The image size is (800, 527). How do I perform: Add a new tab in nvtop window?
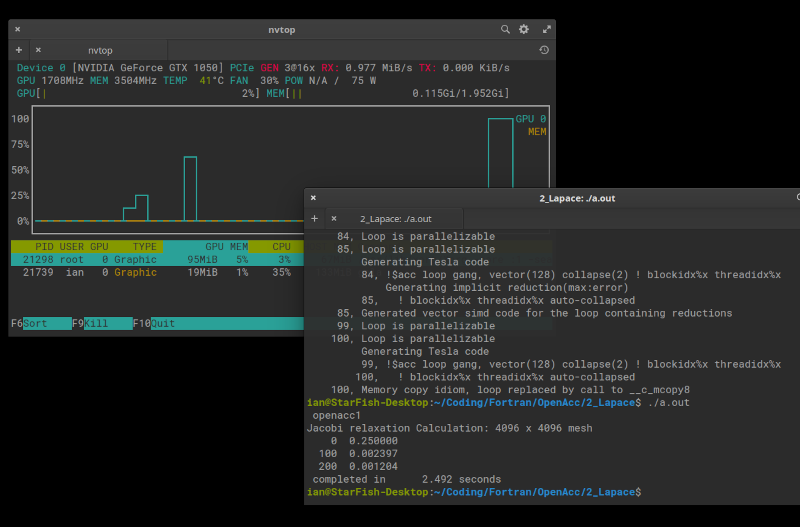[x=18, y=49]
